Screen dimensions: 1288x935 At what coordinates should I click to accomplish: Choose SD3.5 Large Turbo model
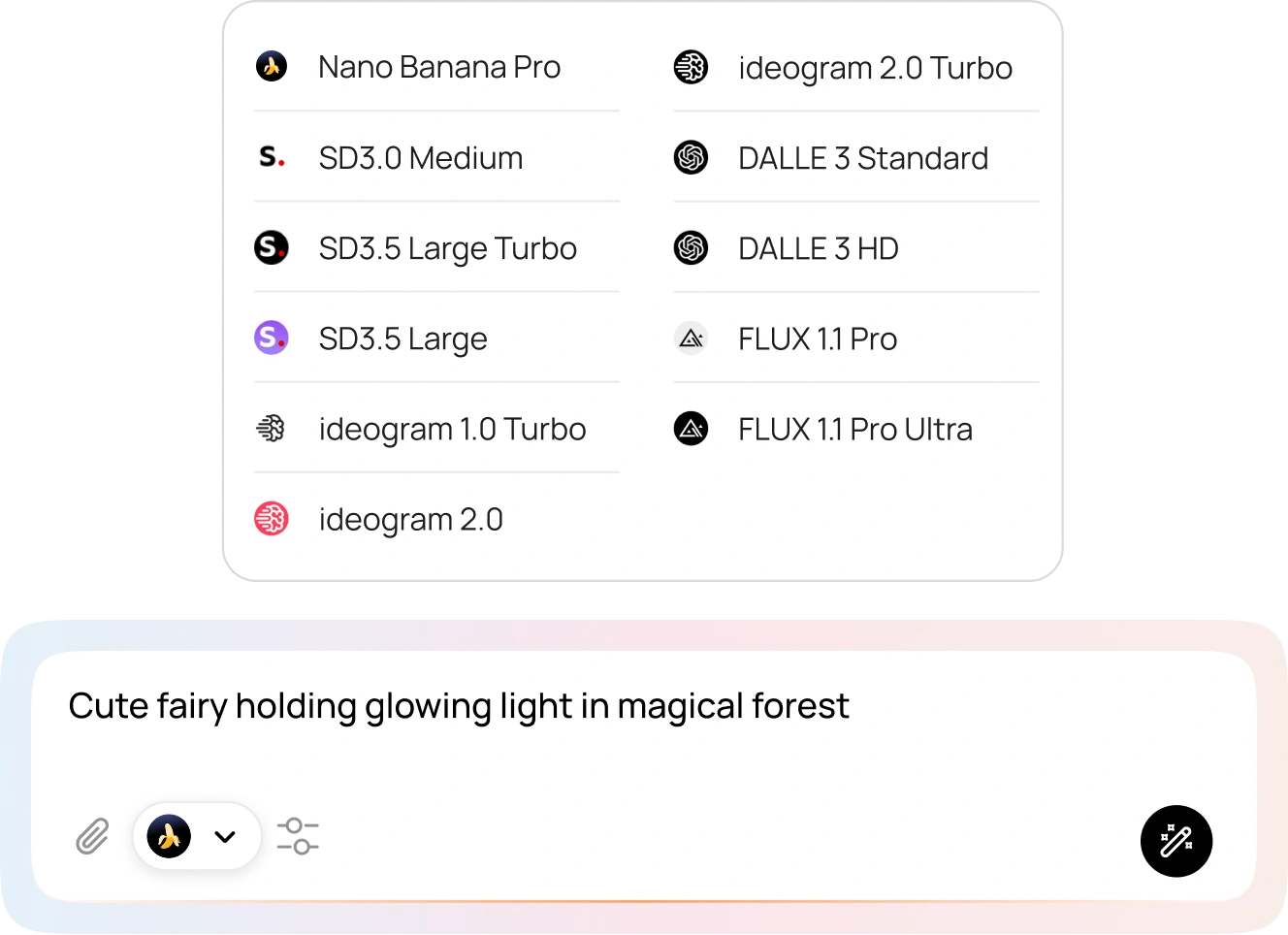pos(448,248)
